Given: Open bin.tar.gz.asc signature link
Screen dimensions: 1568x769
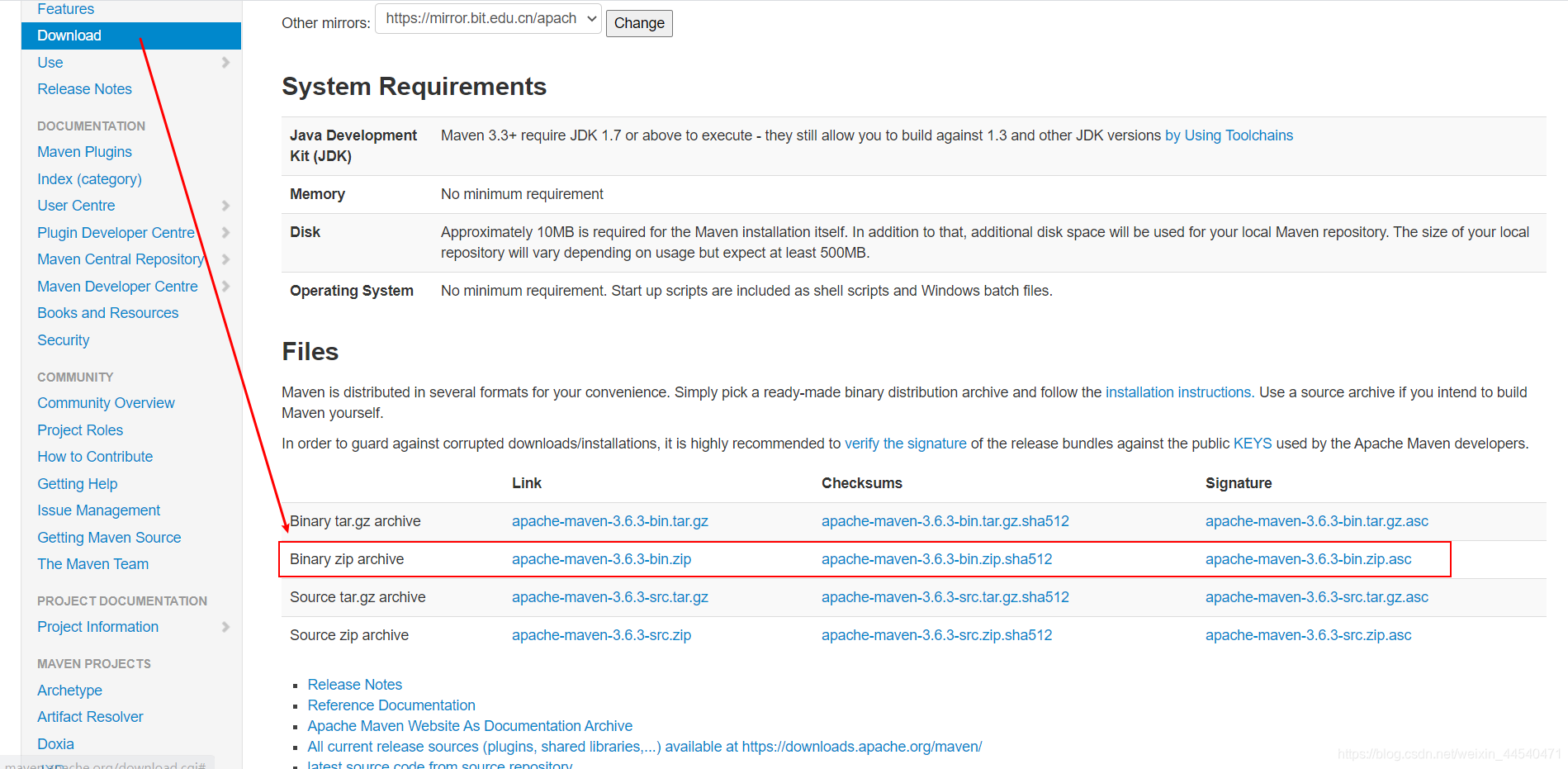Looking at the screenshot, I should tap(1316, 521).
